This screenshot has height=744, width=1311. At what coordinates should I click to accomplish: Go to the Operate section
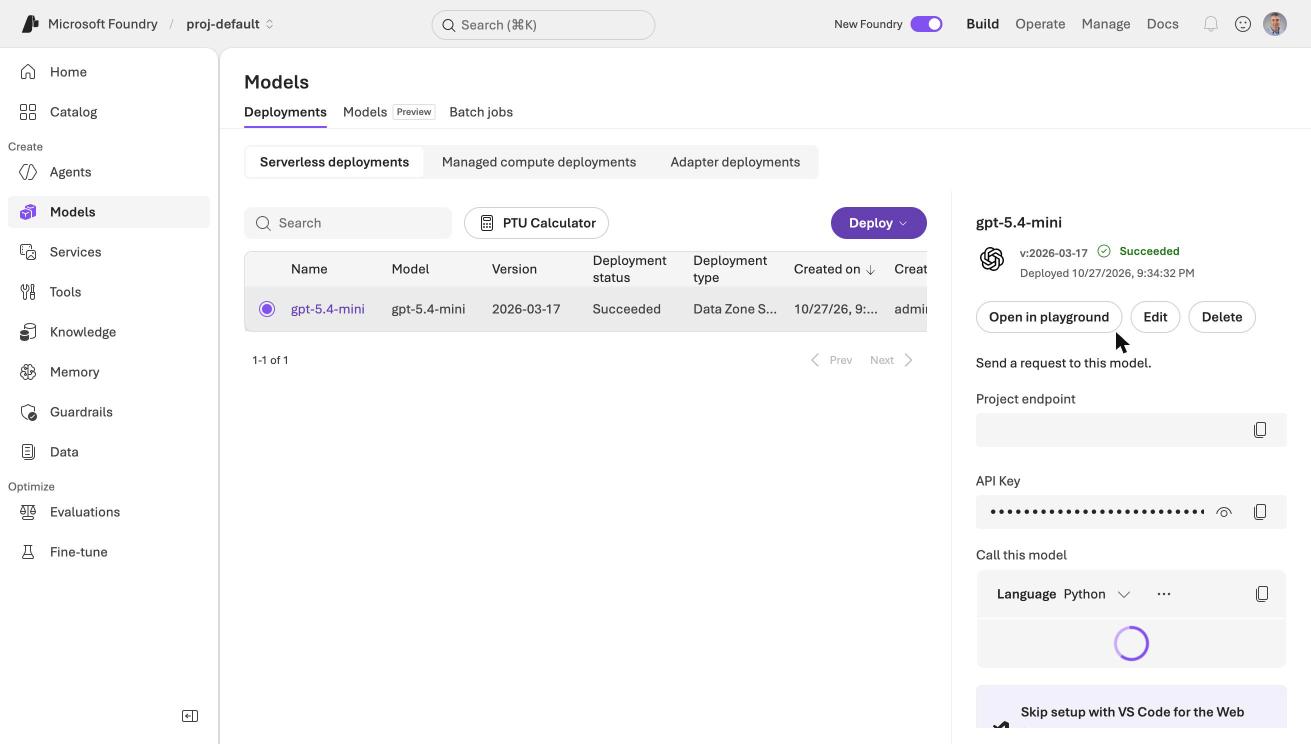click(x=1040, y=24)
